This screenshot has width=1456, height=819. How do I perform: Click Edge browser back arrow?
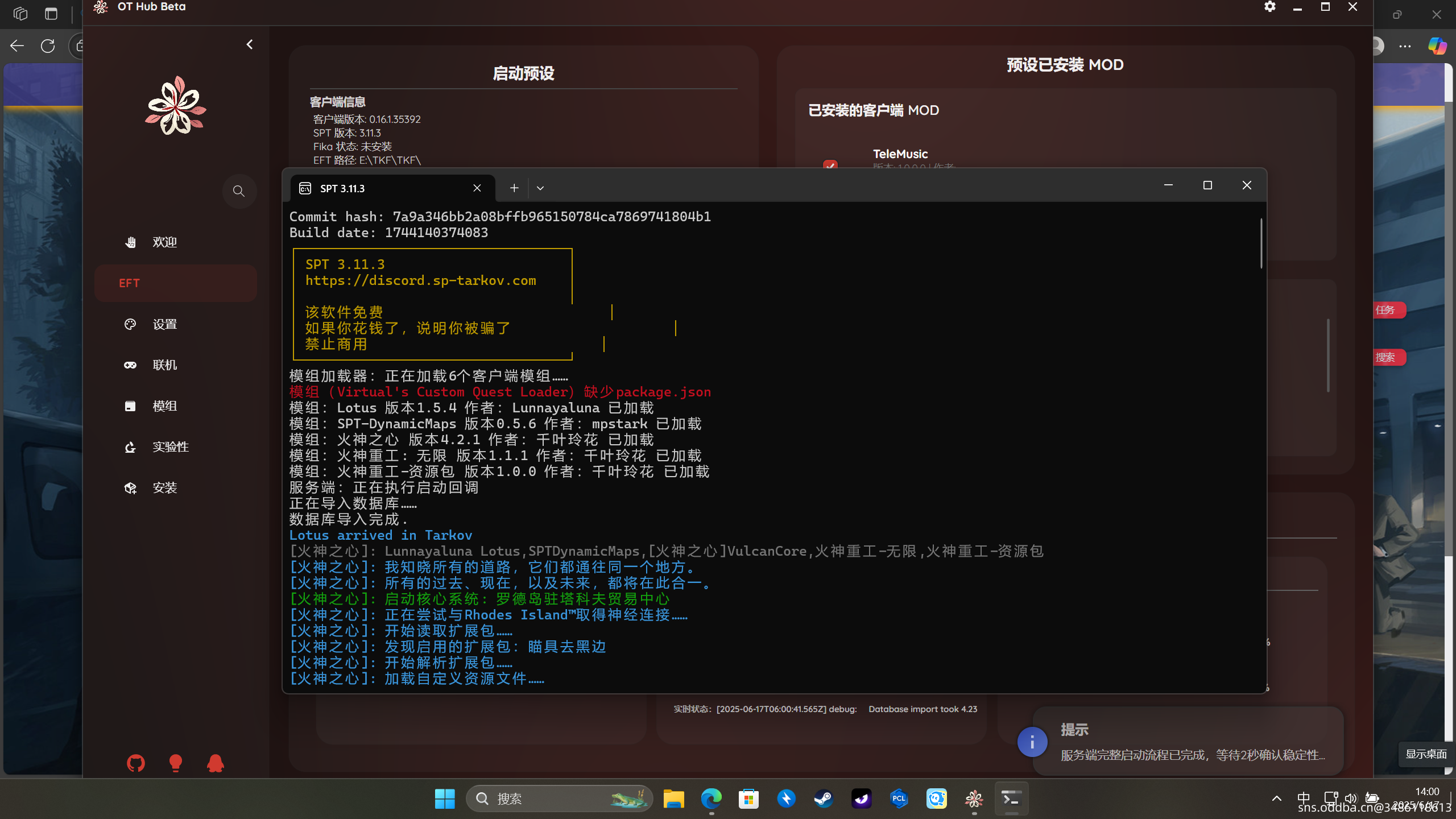[x=17, y=46]
